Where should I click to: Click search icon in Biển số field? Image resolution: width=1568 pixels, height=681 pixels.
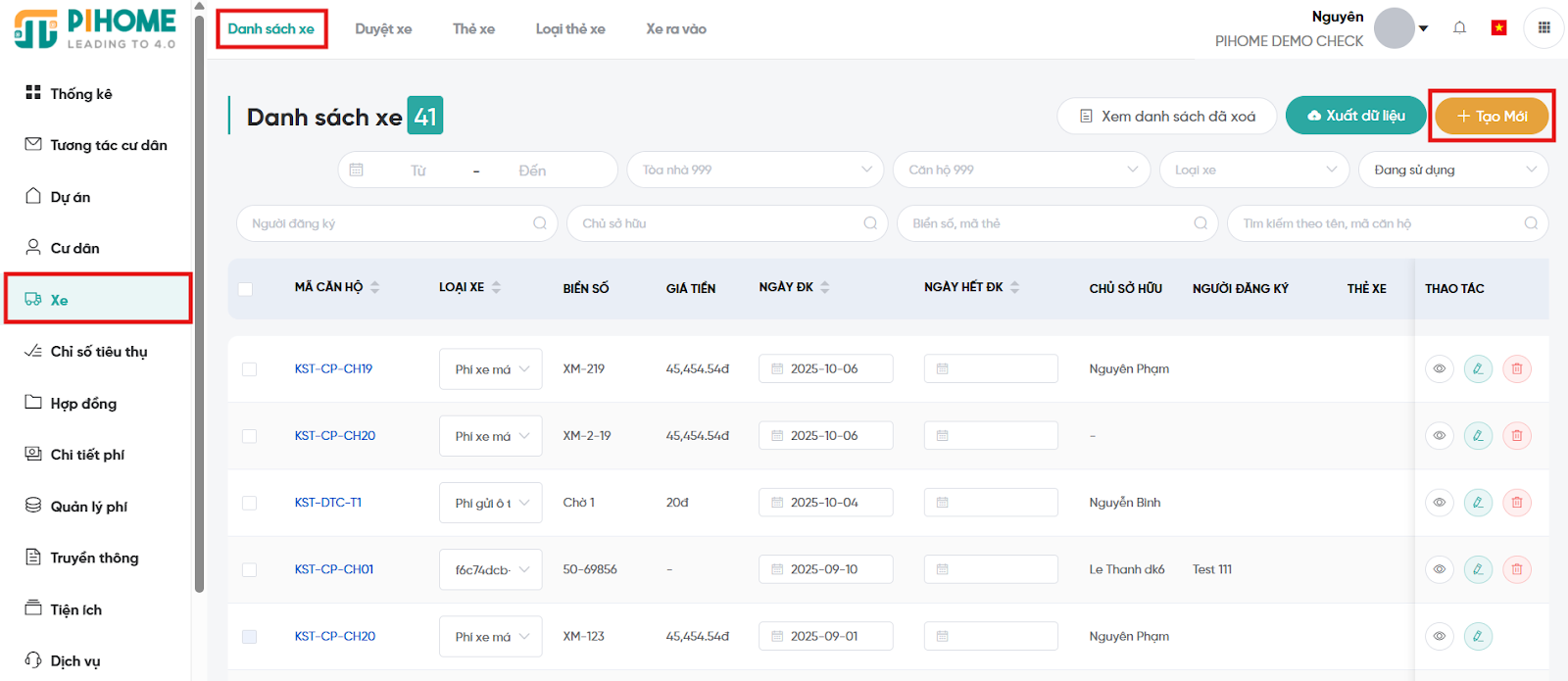[x=1200, y=223]
